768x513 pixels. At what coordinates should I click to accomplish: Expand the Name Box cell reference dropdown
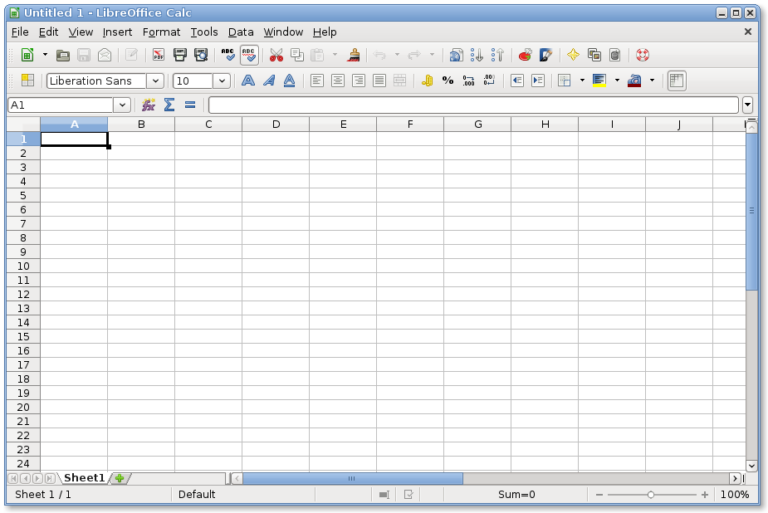pyautogui.click(x=122, y=105)
